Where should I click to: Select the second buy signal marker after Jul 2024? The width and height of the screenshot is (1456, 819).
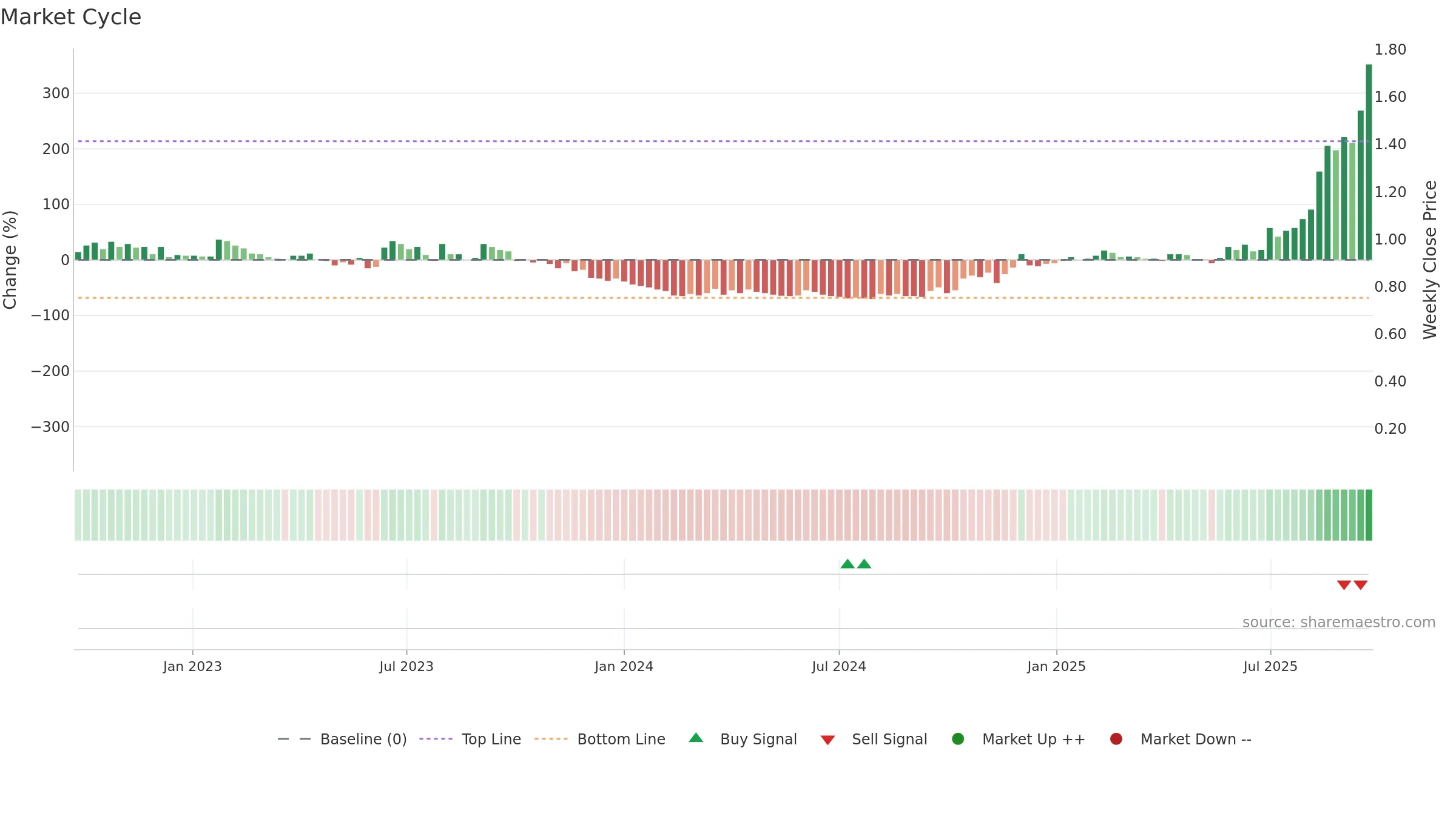(x=864, y=564)
